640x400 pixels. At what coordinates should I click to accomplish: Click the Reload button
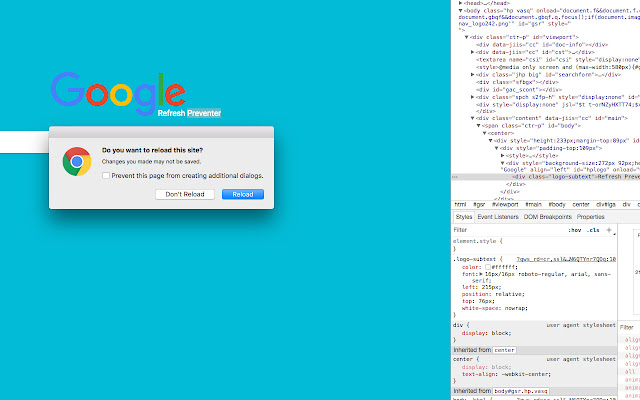point(243,194)
